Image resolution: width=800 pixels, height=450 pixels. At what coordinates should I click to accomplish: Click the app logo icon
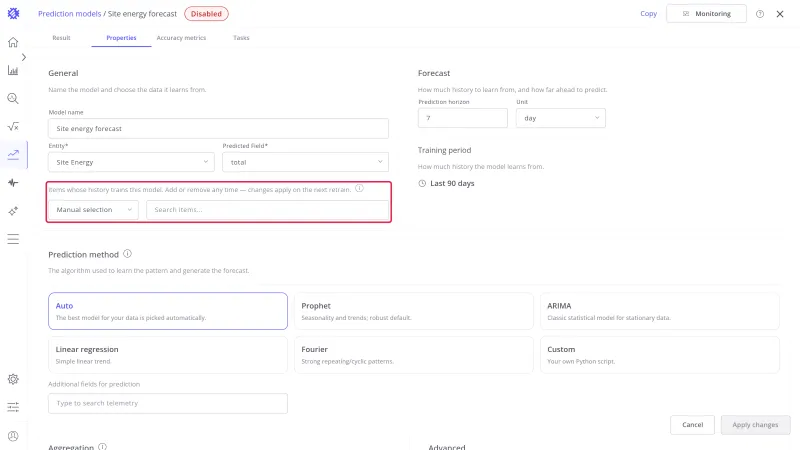coord(13,14)
